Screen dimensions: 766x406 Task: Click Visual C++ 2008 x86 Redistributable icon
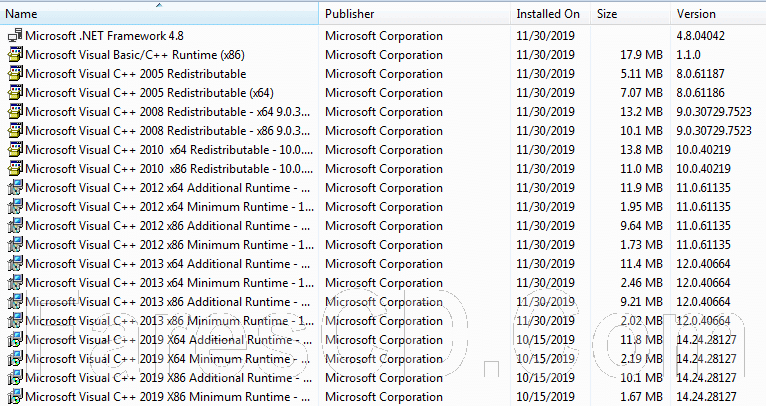click(15, 131)
